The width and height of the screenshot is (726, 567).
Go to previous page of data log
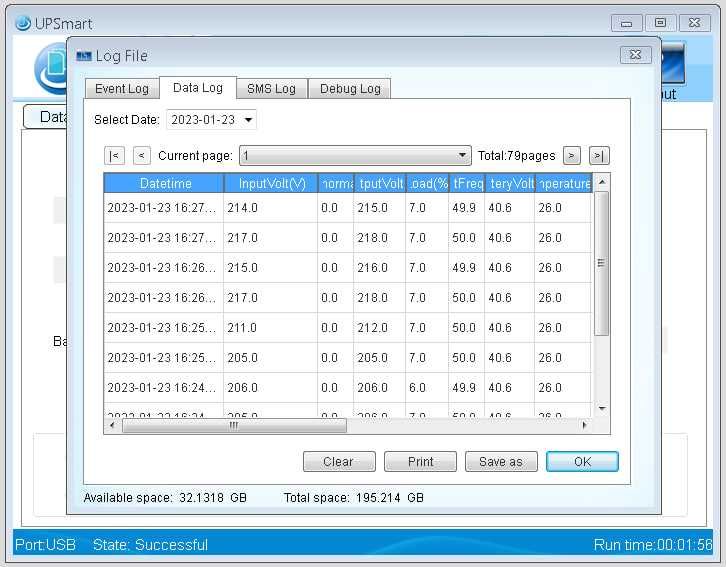tap(142, 156)
